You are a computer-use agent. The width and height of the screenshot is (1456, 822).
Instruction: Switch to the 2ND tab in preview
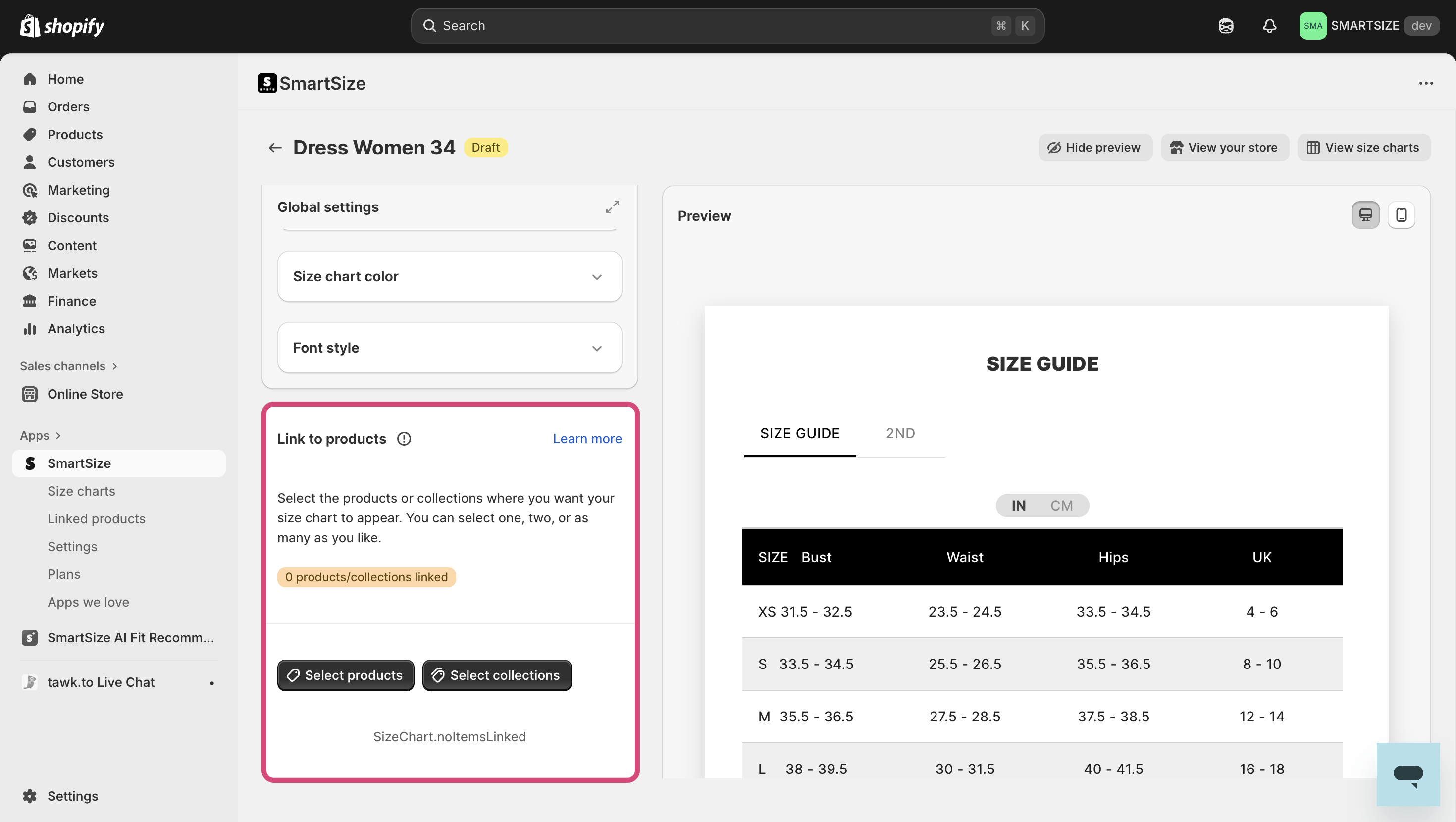point(900,434)
